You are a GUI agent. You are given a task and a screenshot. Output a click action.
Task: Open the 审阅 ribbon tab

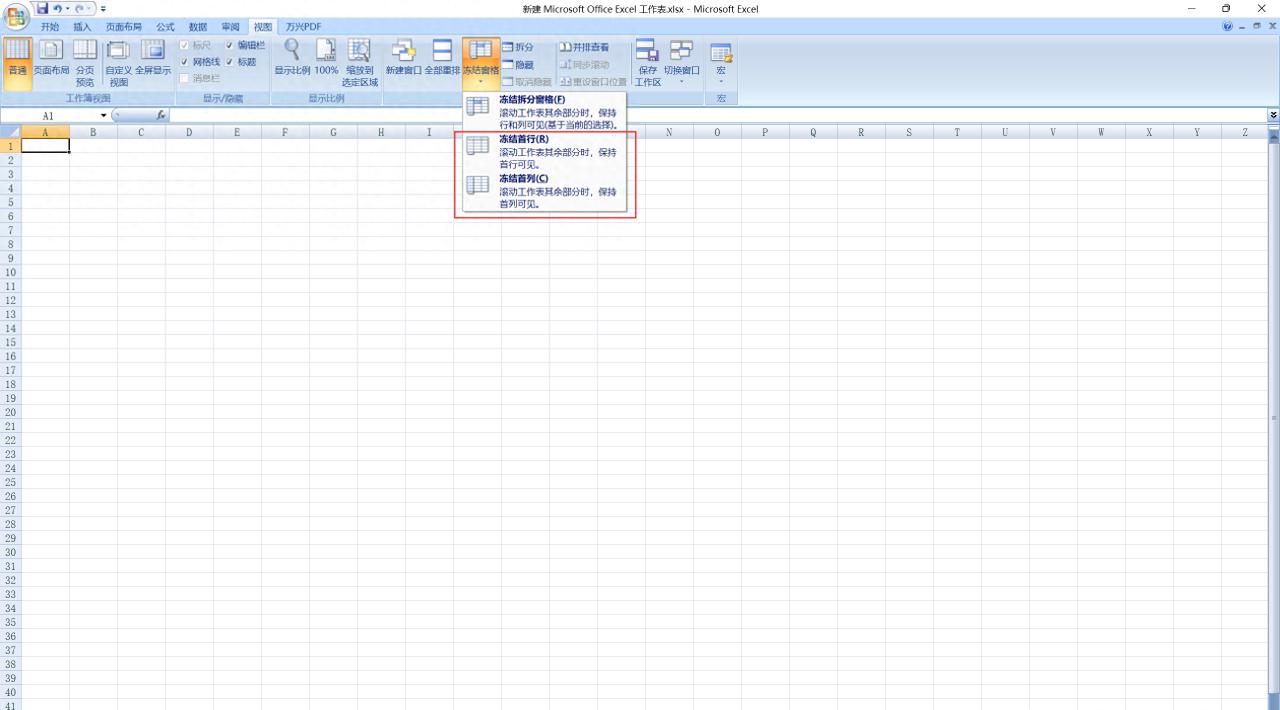(230, 27)
